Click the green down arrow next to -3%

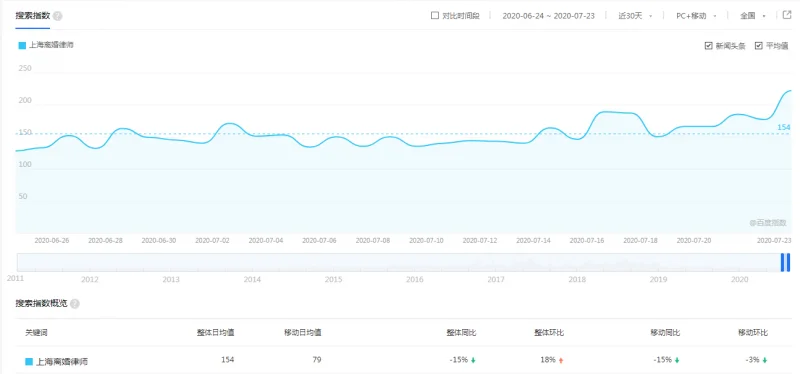[x=765, y=360]
